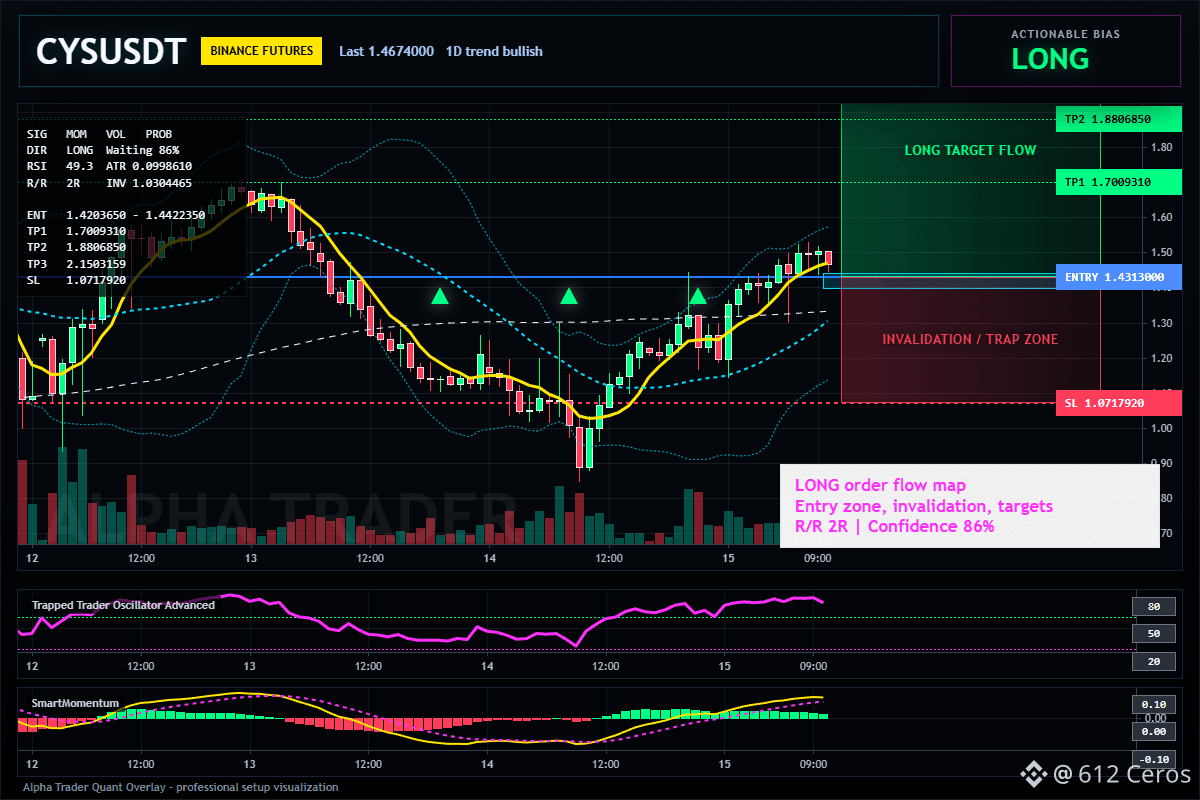Click the 14 date label under main chart
This screenshot has height=800, width=1200.
(x=488, y=558)
